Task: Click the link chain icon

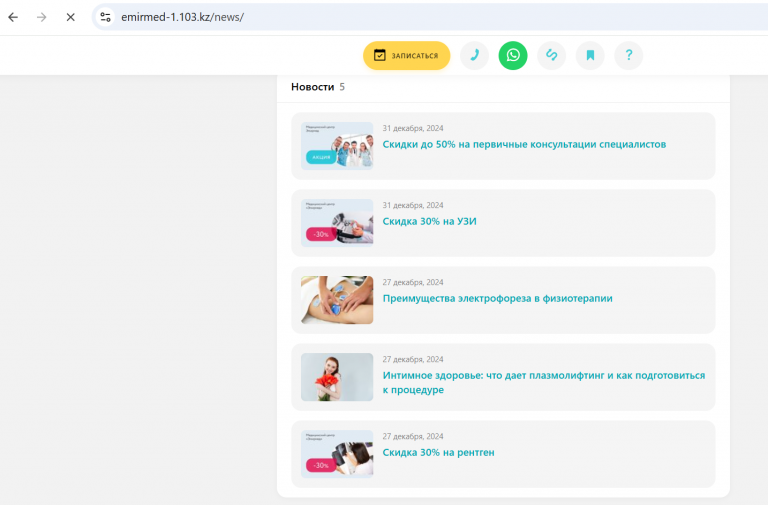Action: 552,55
